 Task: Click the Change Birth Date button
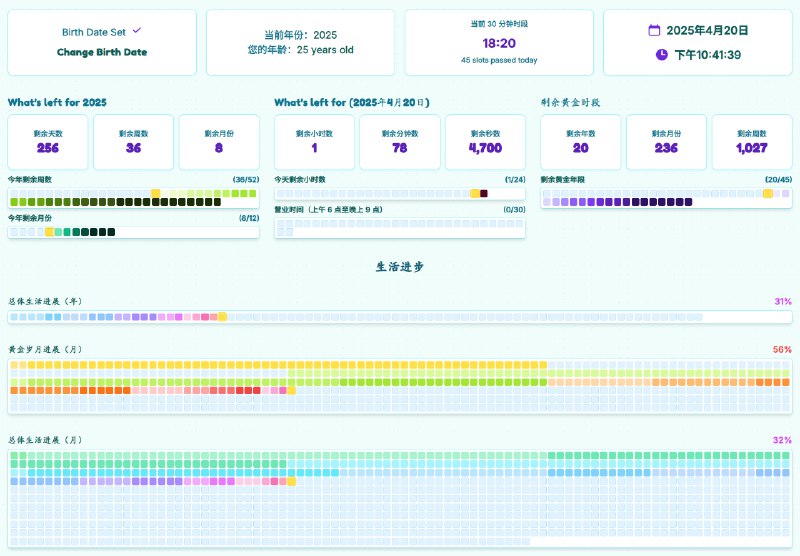click(101, 51)
